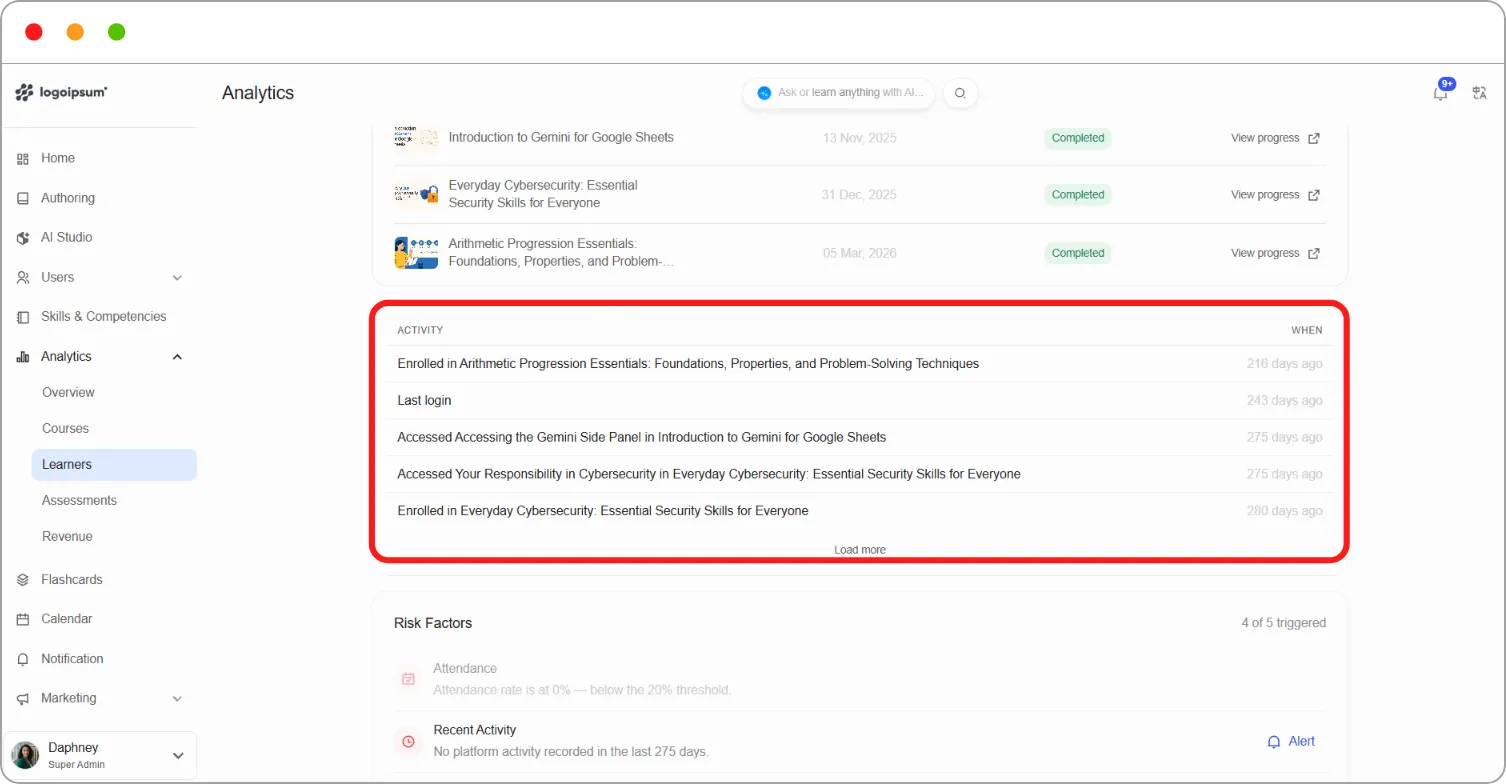Click the Flashcards stack icon
Screen dimensions: 1506x784
click(23, 580)
